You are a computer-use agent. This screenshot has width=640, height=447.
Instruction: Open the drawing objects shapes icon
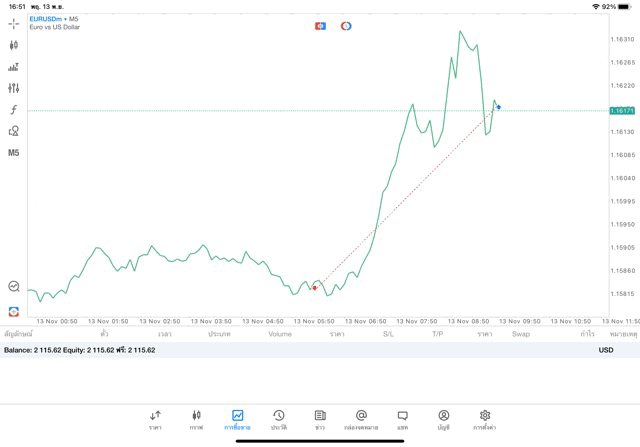[x=13, y=131]
